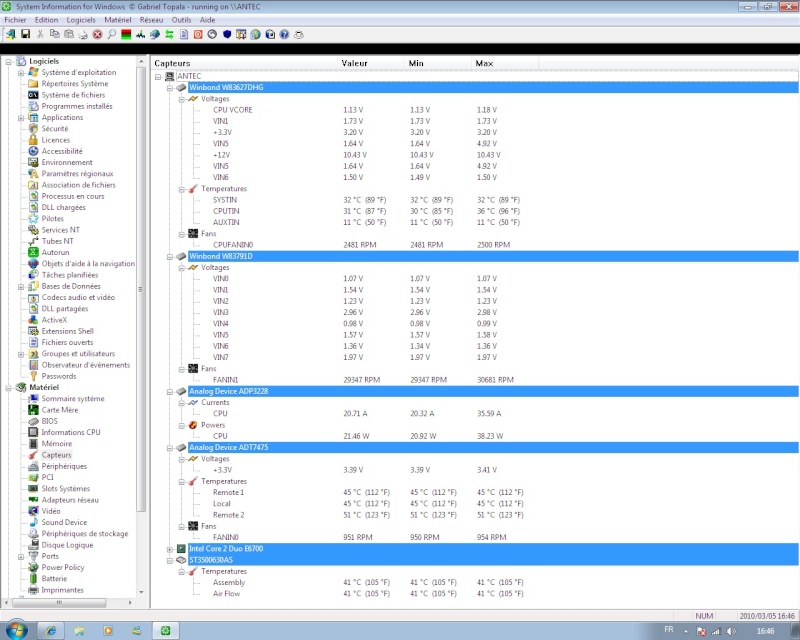
Task: Click the Capteurs column header
Action: tap(245, 63)
